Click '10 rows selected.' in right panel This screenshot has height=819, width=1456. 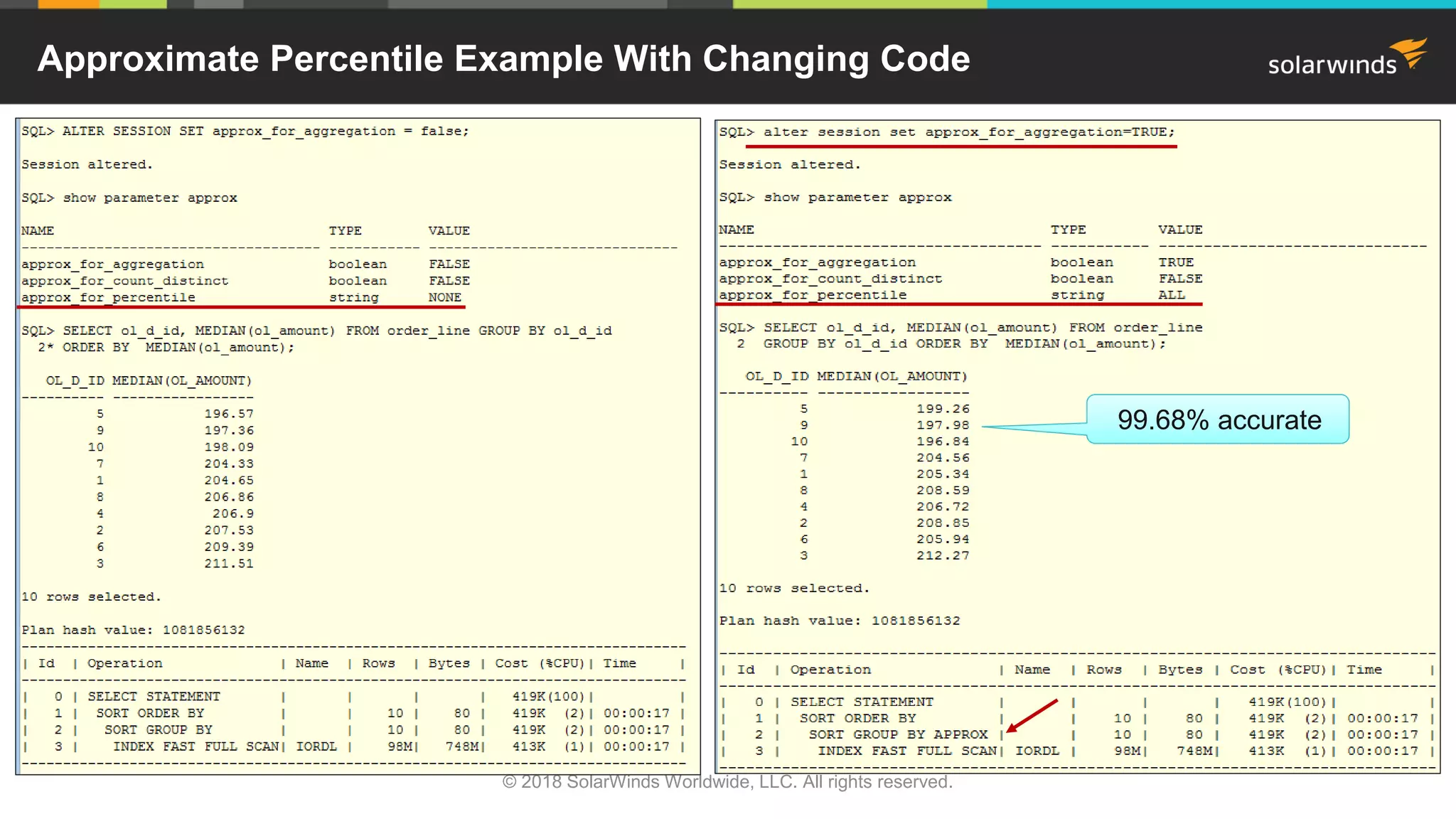click(x=794, y=589)
